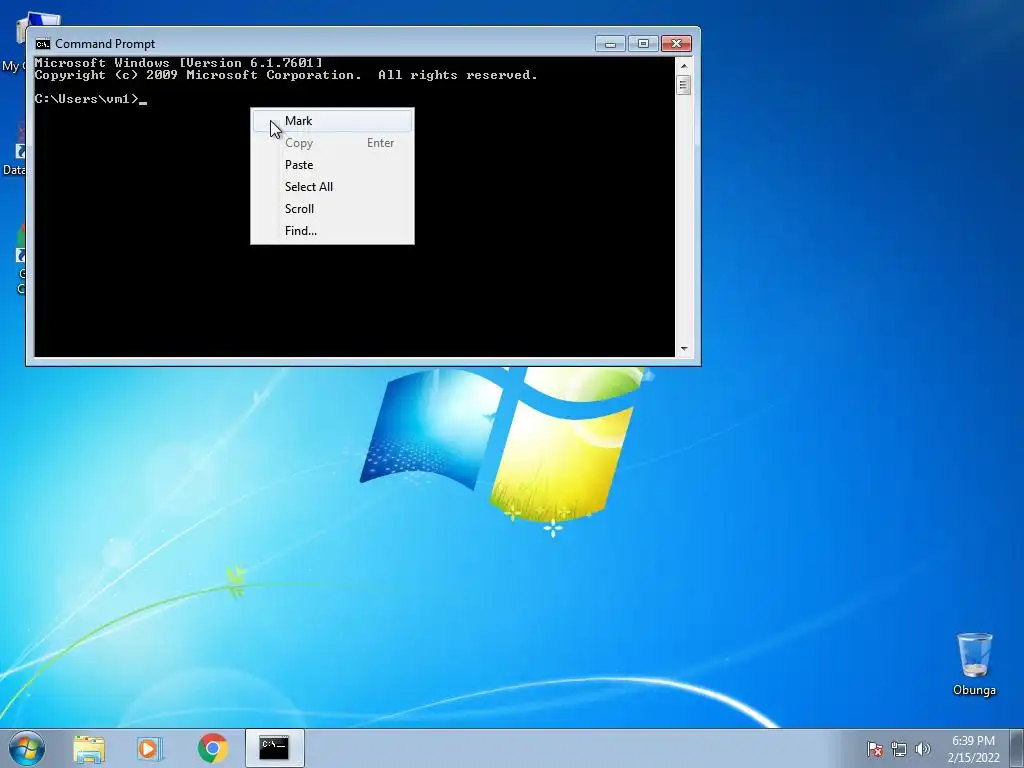Launch Windows Media Player from the taskbar
Screen dimensions: 1024x768
tap(150, 748)
